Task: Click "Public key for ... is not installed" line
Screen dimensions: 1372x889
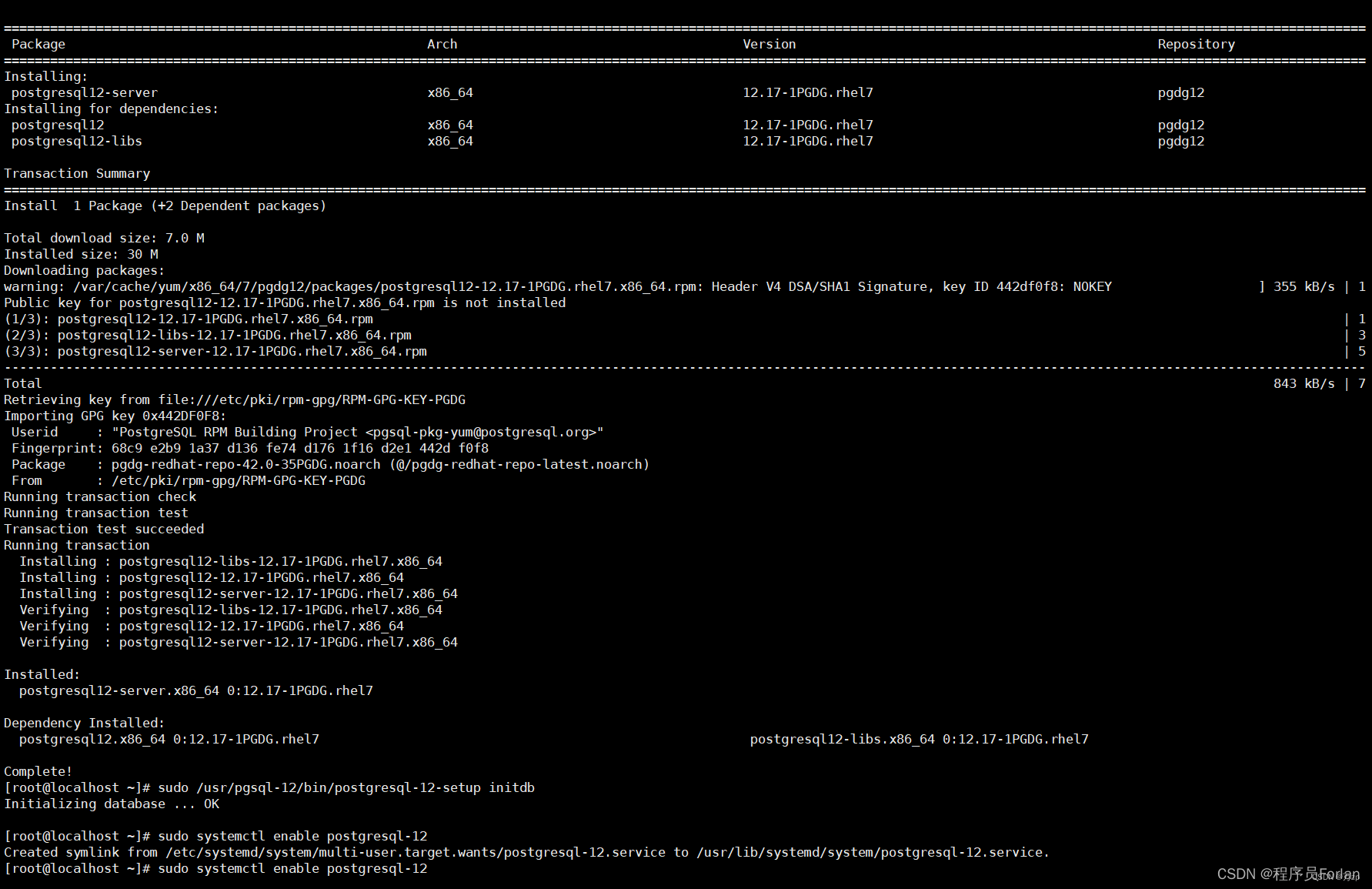Action: tap(285, 302)
